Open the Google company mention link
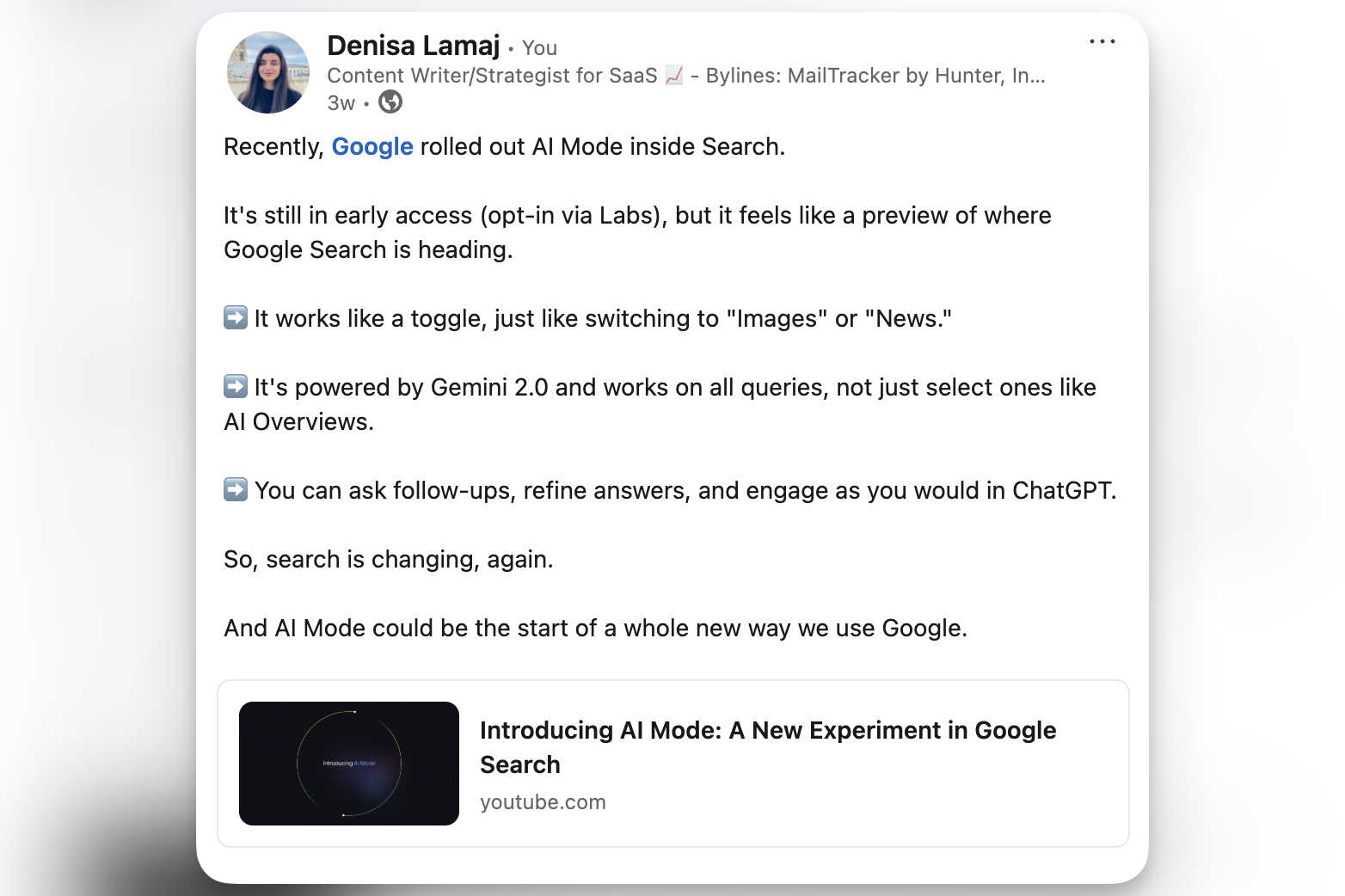1345x896 pixels. click(372, 147)
